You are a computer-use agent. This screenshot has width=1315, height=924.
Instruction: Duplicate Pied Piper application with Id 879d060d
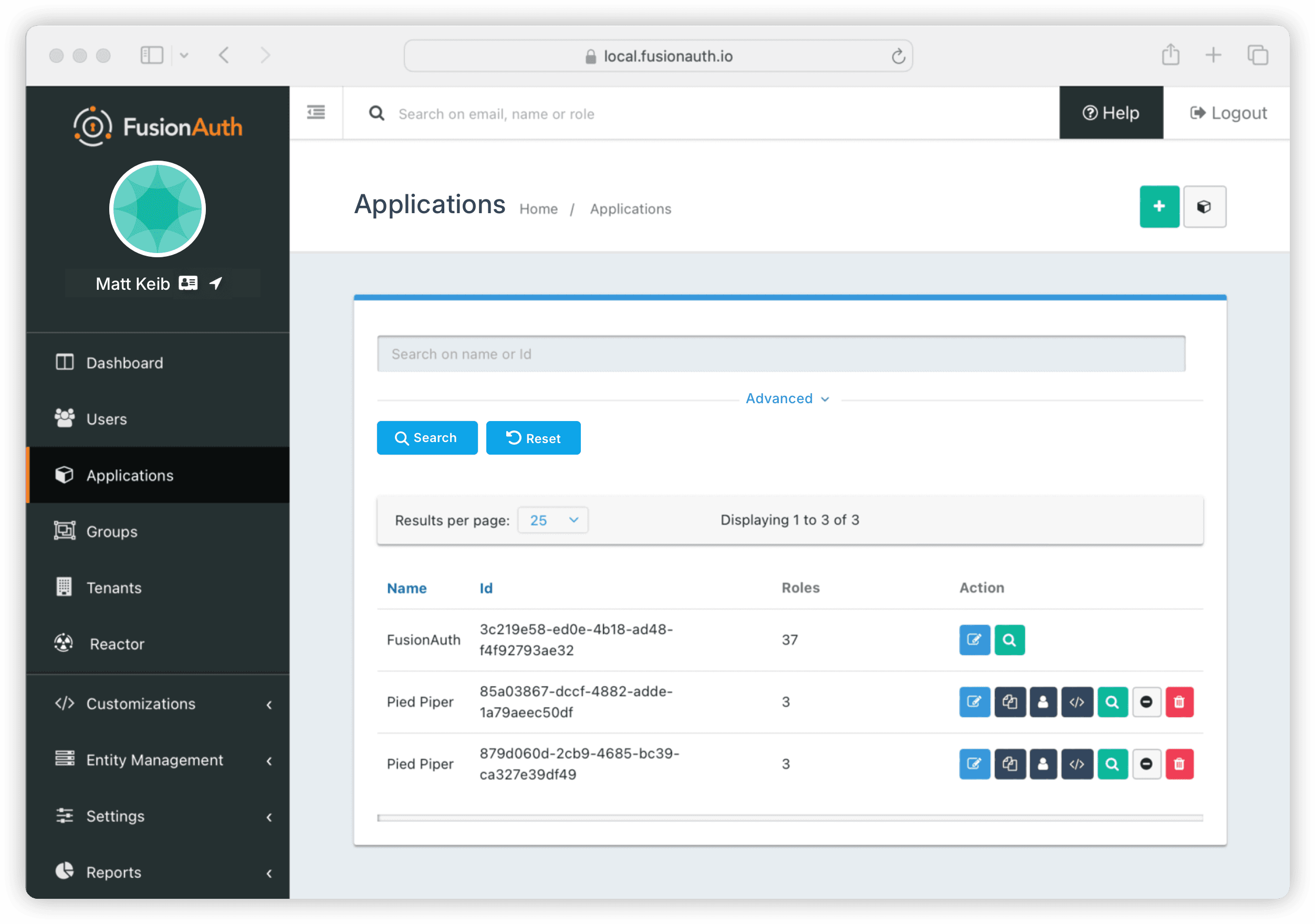tap(1010, 764)
